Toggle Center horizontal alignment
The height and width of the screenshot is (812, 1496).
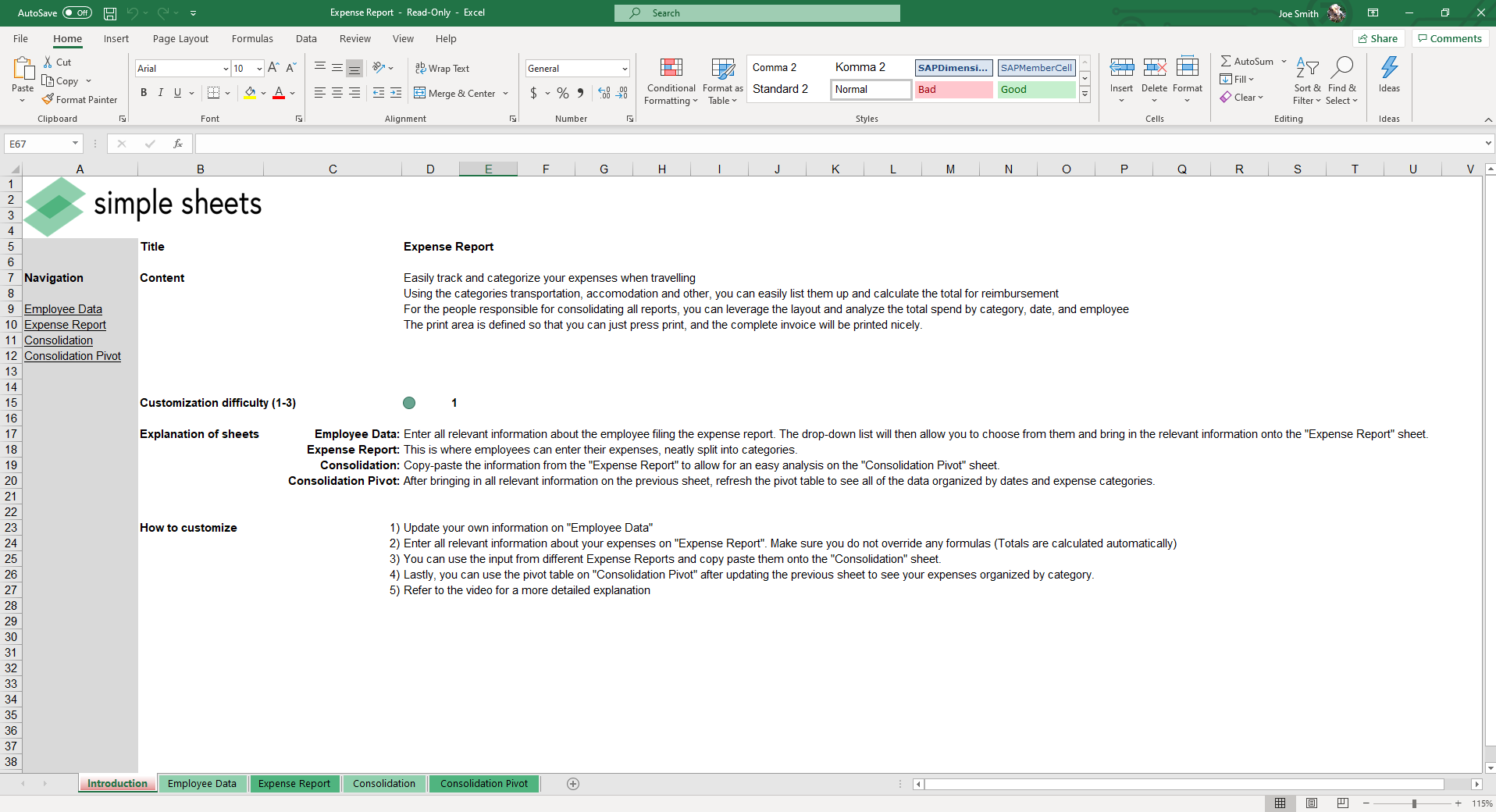(337, 93)
